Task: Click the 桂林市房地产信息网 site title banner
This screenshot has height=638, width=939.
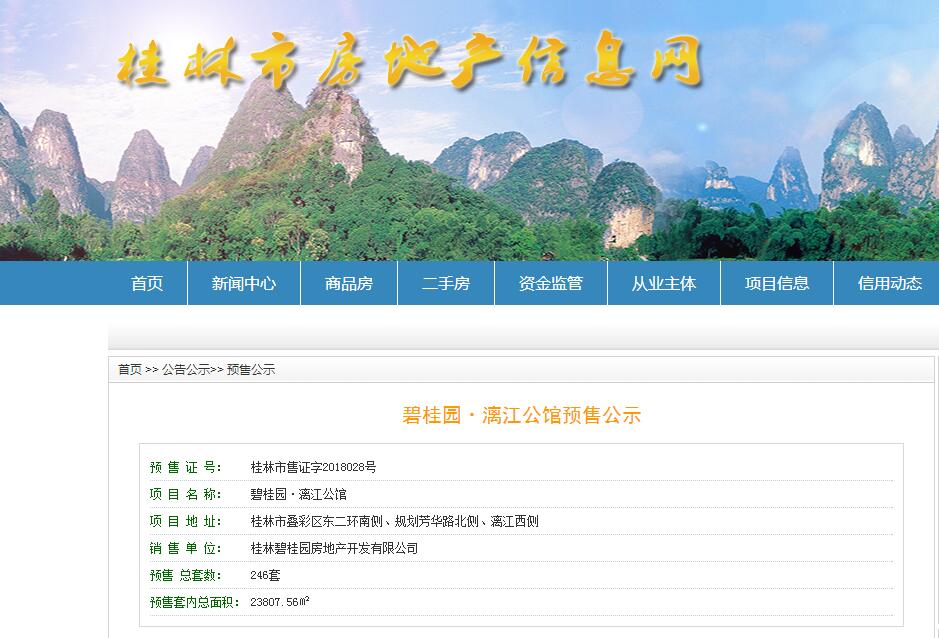Action: 410,64
